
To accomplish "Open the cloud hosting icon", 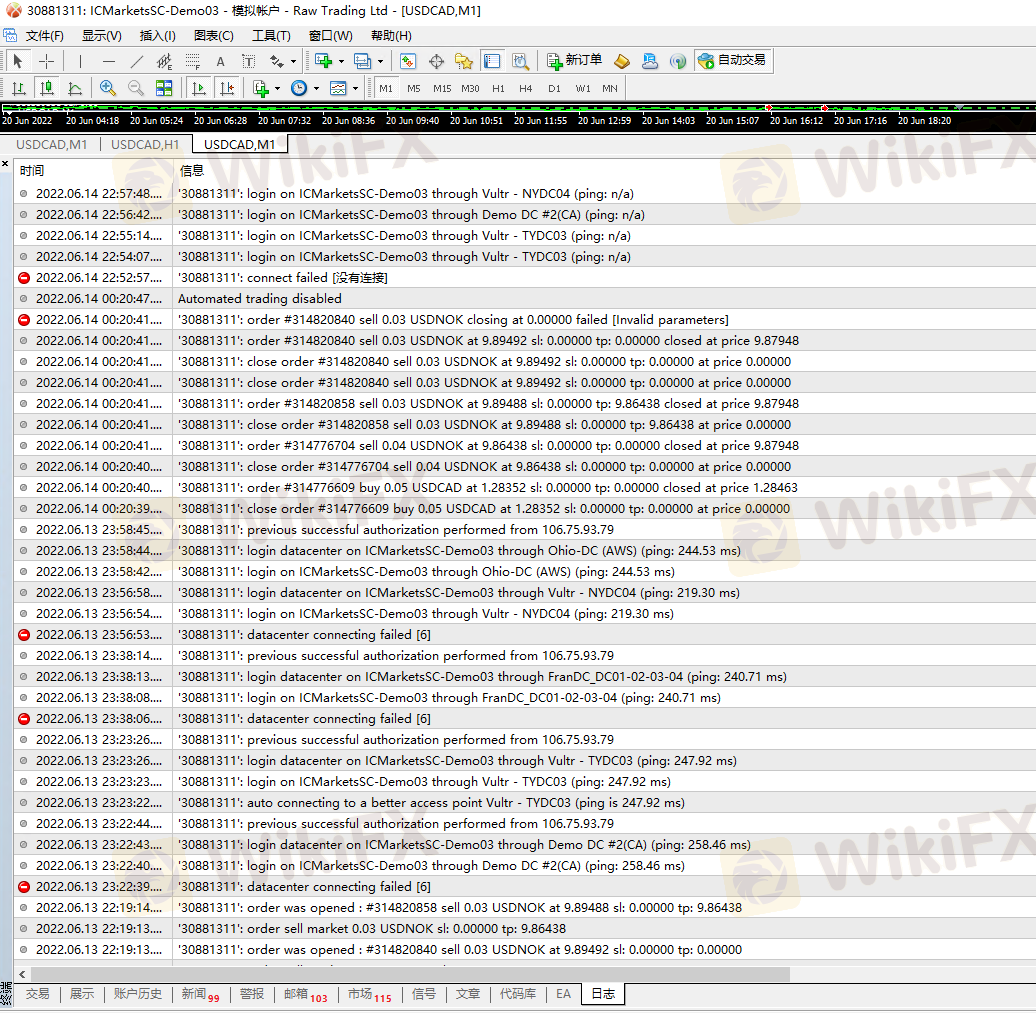I will [x=650, y=61].
